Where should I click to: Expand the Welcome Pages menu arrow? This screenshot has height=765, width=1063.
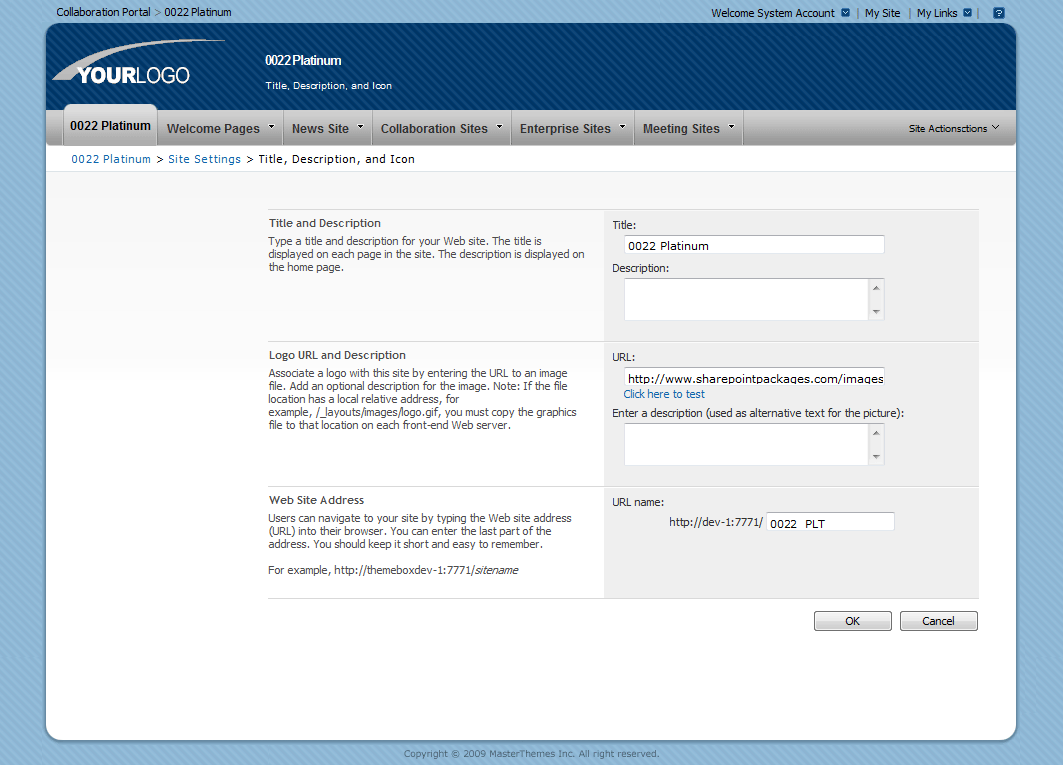point(272,127)
